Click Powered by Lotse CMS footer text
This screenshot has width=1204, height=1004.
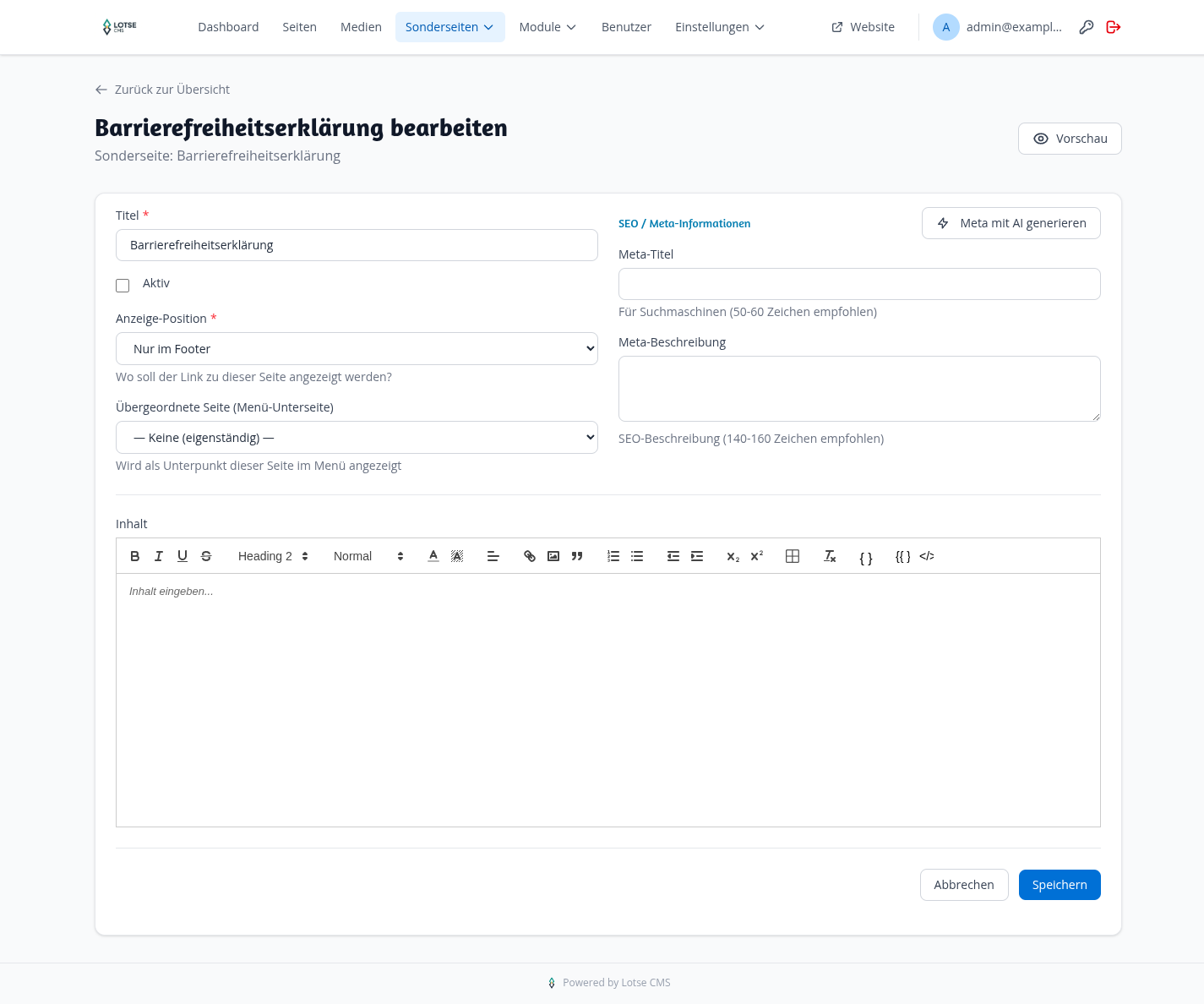click(x=617, y=983)
